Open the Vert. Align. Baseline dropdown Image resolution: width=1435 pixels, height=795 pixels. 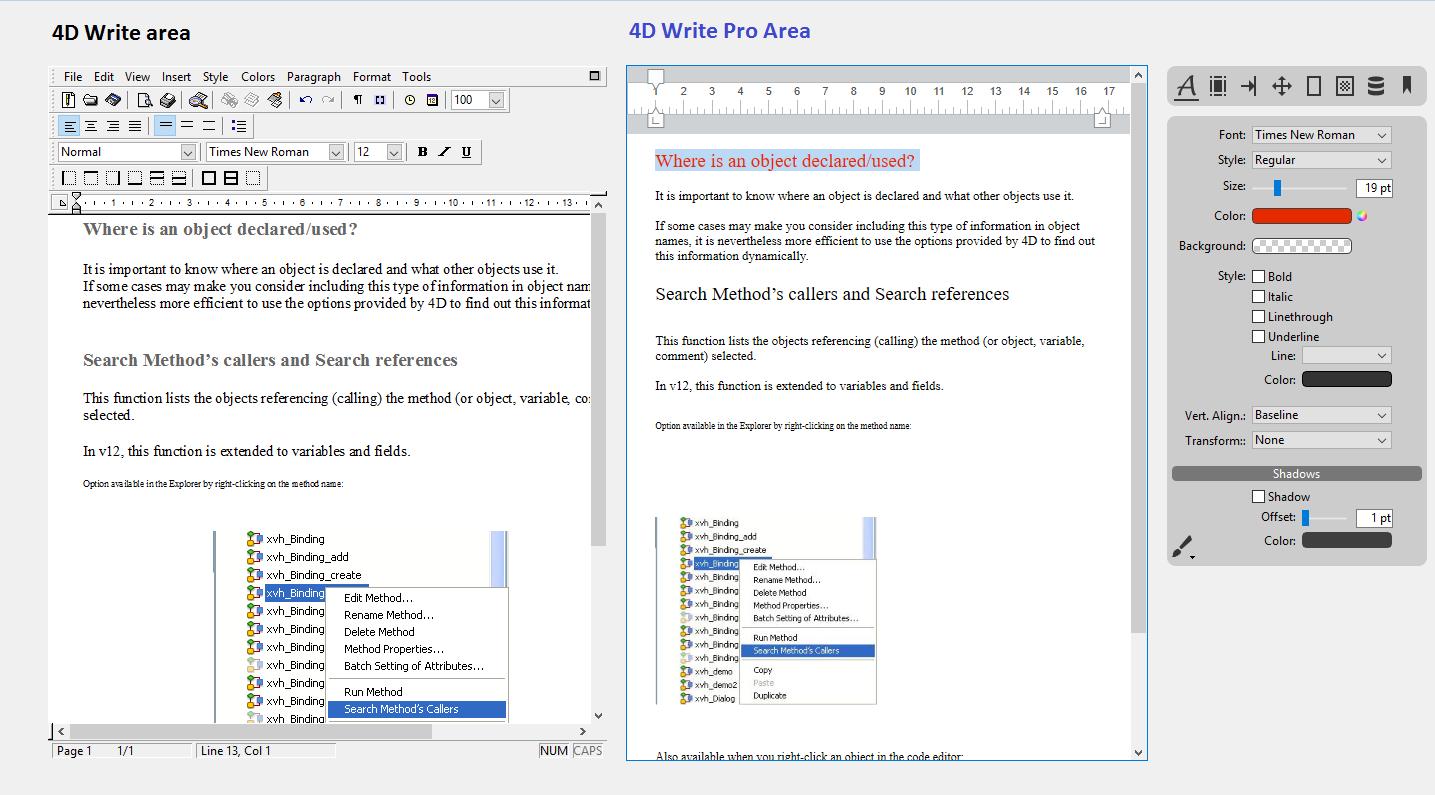pyautogui.click(x=1321, y=415)
